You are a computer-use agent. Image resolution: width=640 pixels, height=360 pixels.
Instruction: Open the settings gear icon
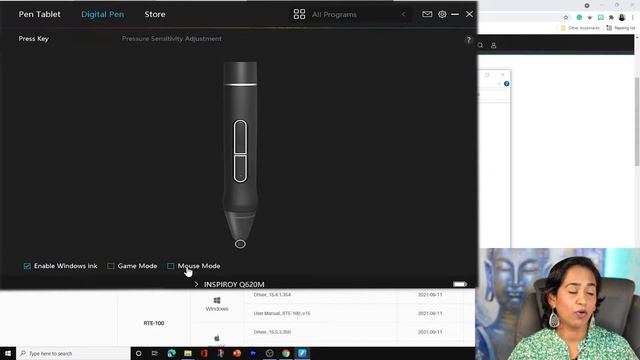442,14
